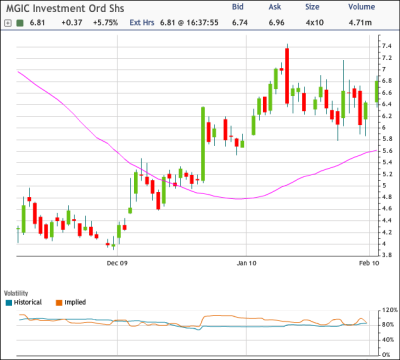This screenshot has width=400, height=360.
Task: Click the +0.37 change value
Action: 72,23
